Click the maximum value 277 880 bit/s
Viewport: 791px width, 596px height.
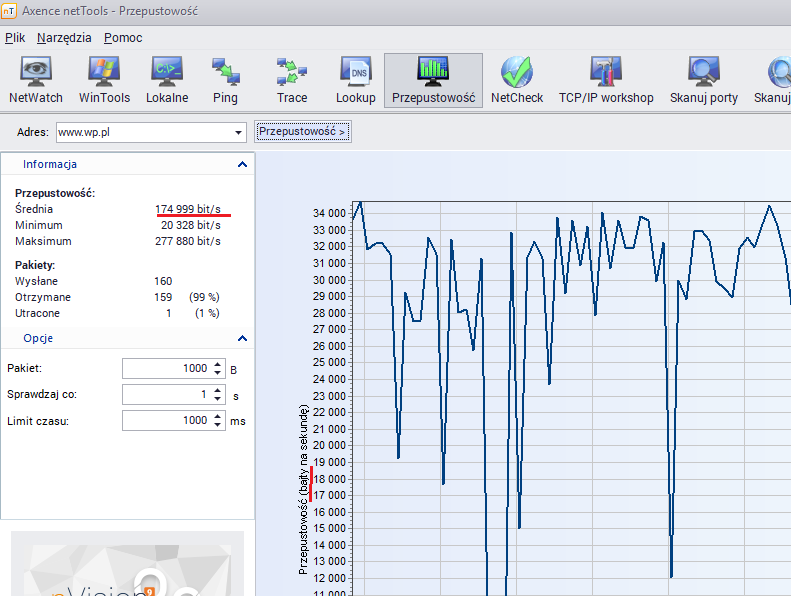pos(188,241)
